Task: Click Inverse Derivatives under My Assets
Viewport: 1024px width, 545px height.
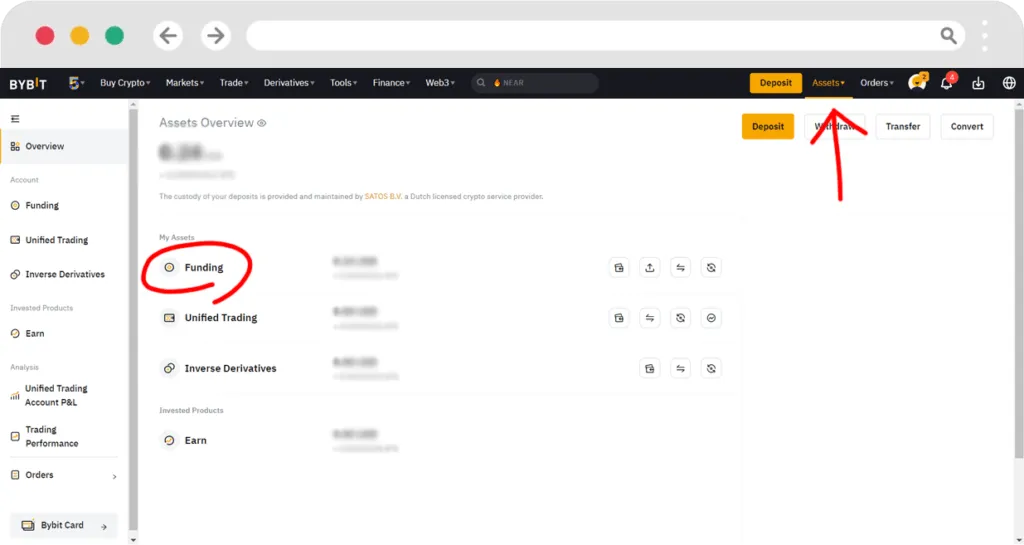Action: pos(230,369)
